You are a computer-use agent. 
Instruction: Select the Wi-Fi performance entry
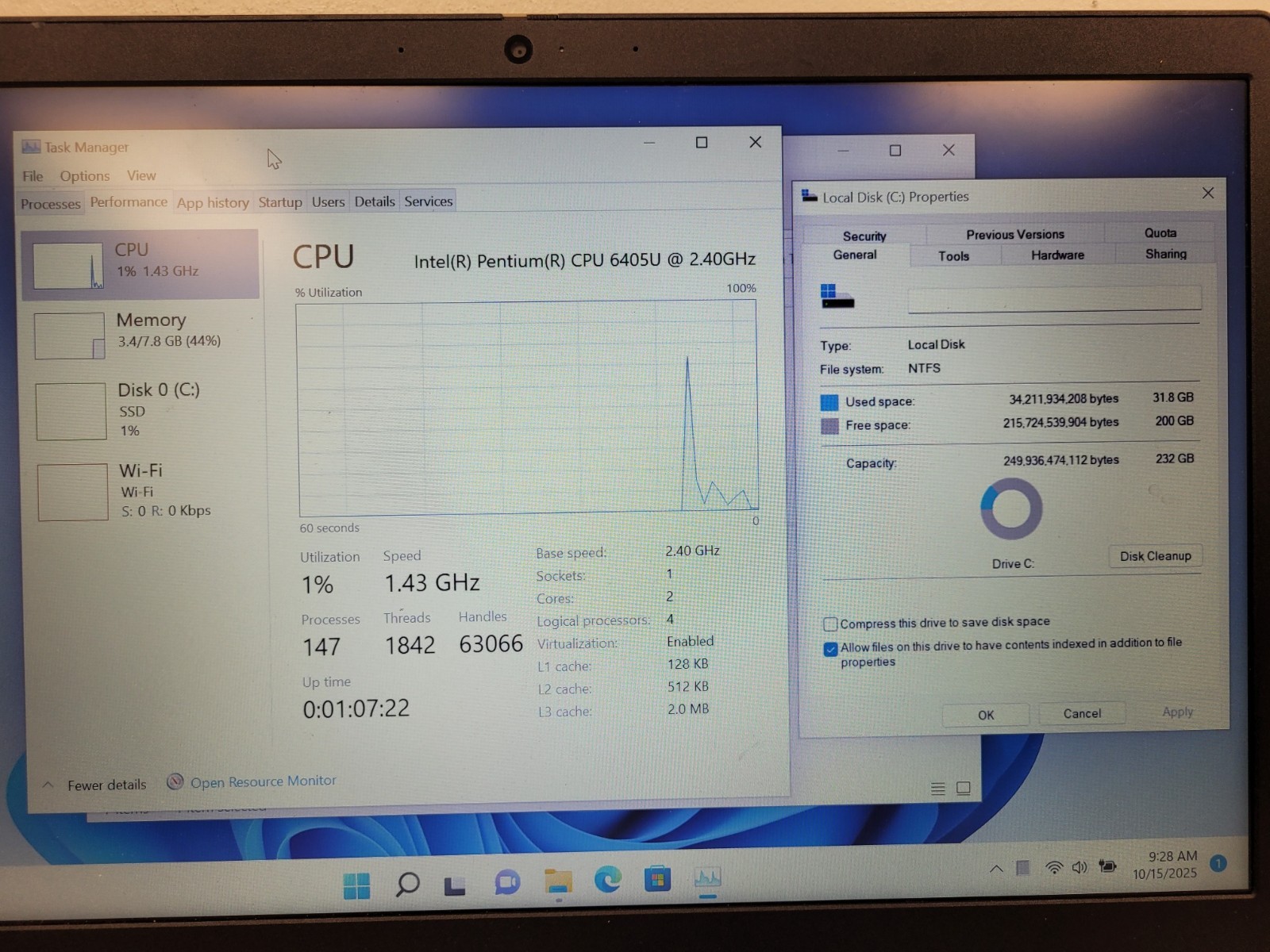click(144, 490)
